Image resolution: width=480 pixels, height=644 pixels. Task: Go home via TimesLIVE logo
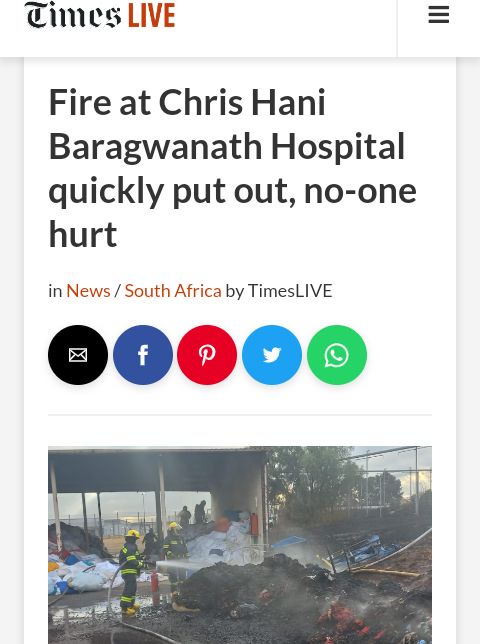tap(100, 15)
